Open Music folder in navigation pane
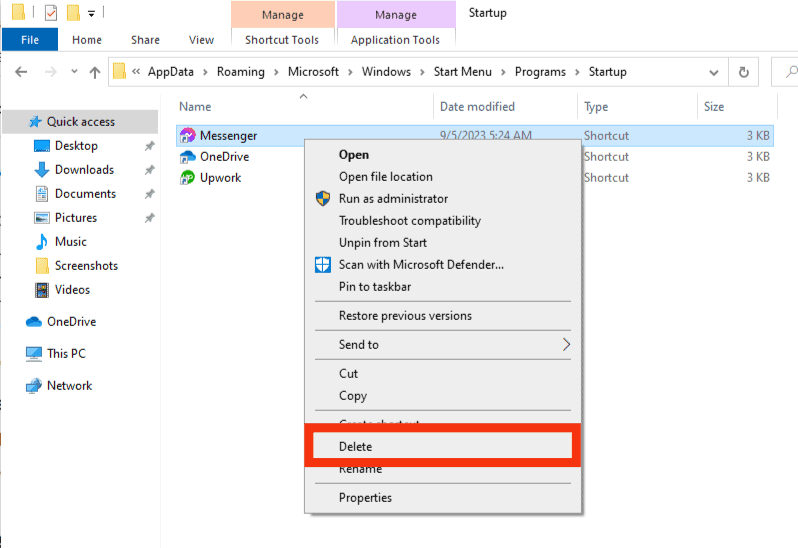Image resolution: width=798 pixels, height=548 pixels. (x=70, y=241)
